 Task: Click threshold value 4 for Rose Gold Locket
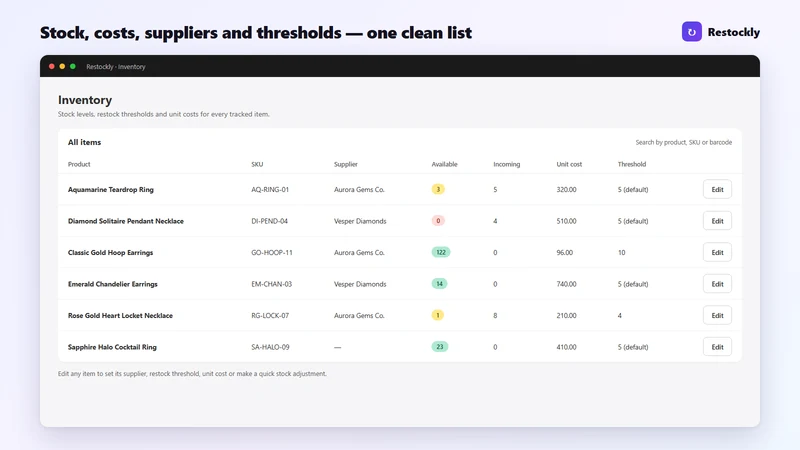click(x=620, y=315)
